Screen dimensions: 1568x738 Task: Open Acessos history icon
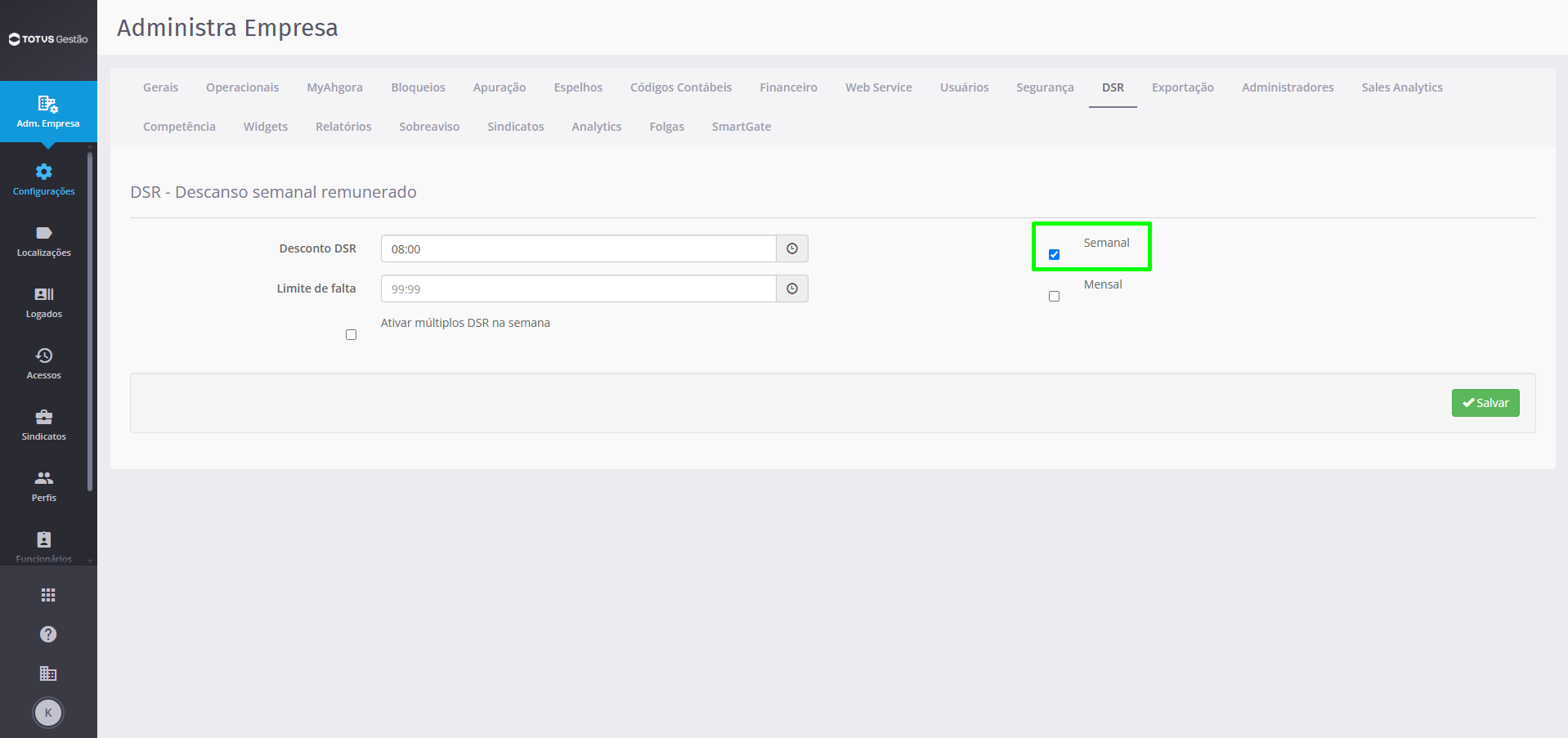point(44,356)
